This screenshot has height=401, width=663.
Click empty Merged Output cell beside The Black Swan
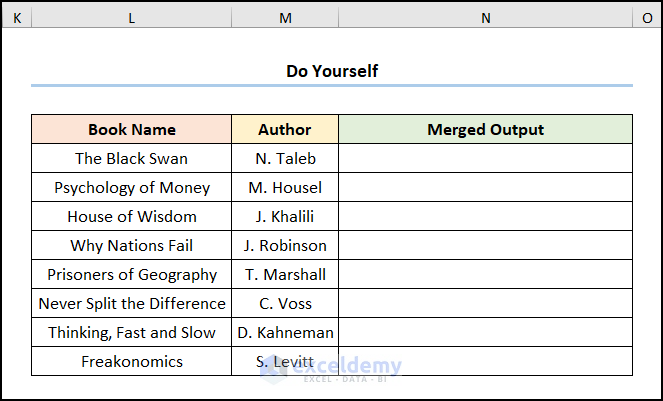pyautogui.click(x=485, y=158)
